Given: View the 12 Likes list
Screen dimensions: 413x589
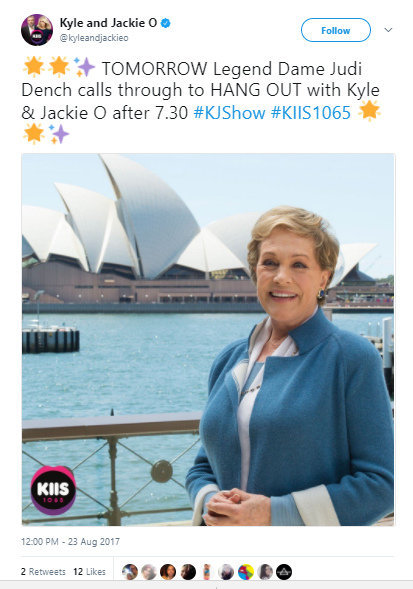Looking at the screenshot, I should [x=89, y=572].
